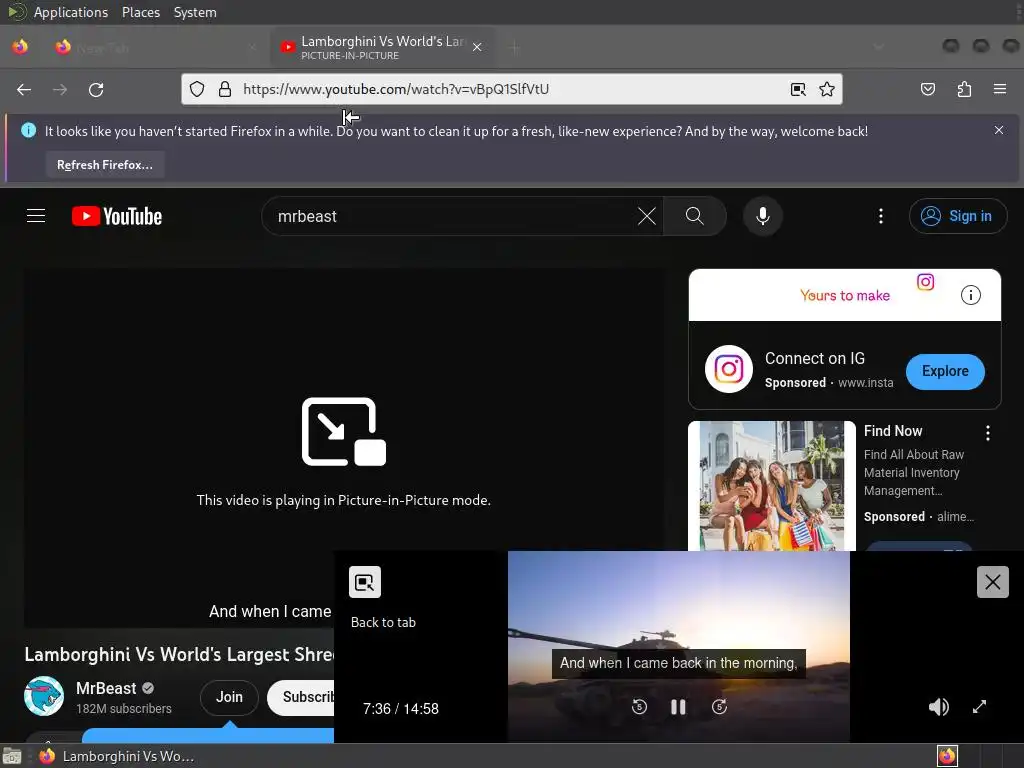Open Find Now sponsored thumbnail
The width and height of the screenshot is (1024, 768).
click(772, 486)
